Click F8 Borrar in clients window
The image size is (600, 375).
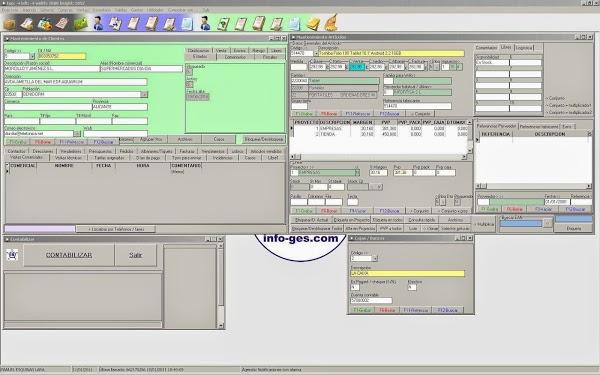click(42, 142)
